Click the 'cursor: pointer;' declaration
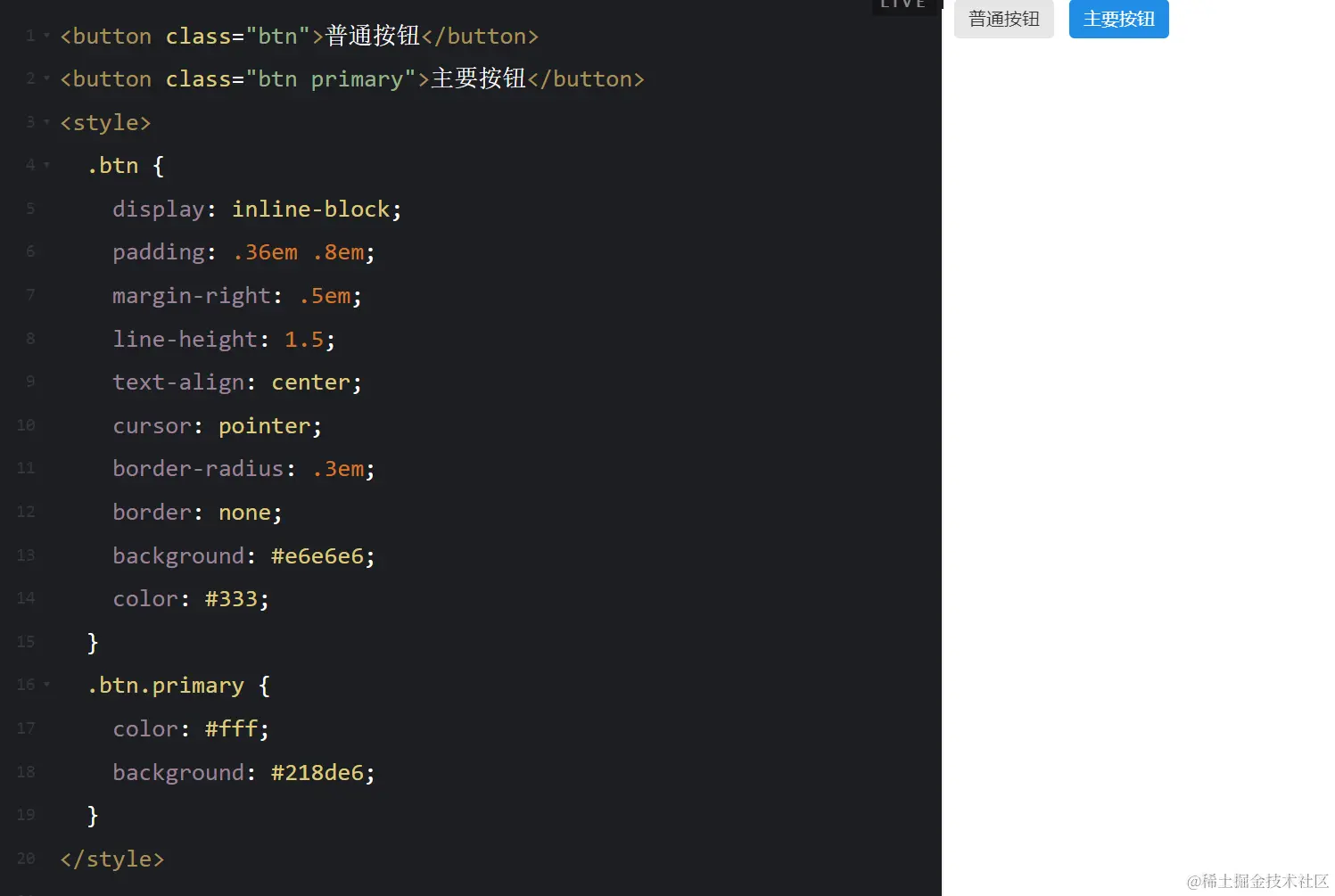Viewport: 1335px width, 896px height. [x=218, y=425]
